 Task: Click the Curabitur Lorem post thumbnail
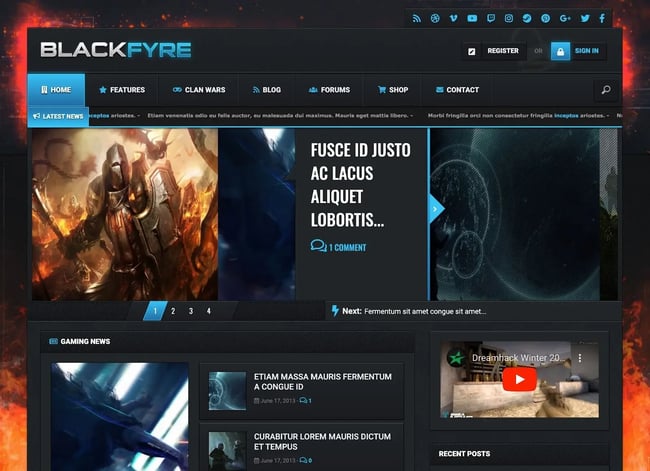pyautogui.click(x=227, y=451)
